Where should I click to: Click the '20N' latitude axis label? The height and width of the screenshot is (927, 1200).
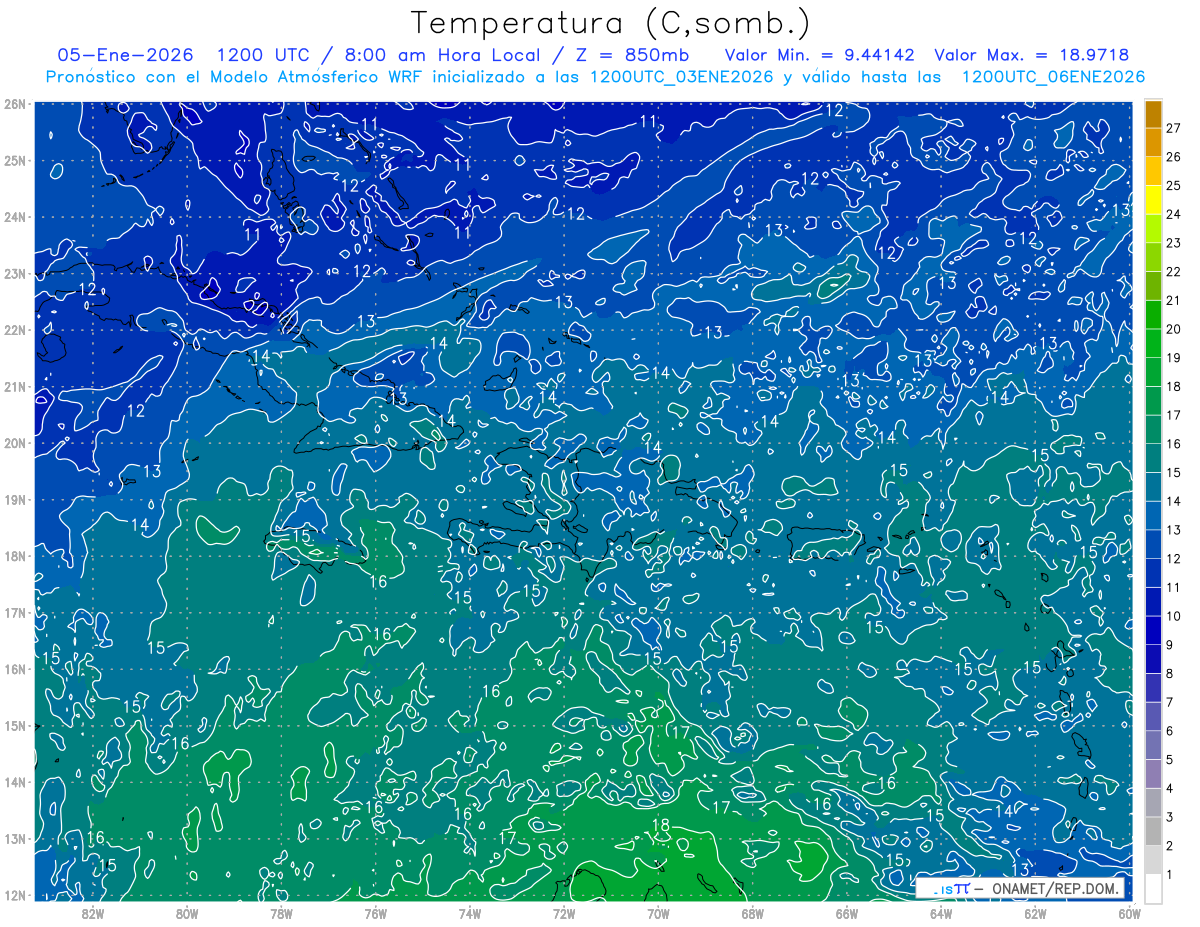point(15,443)
